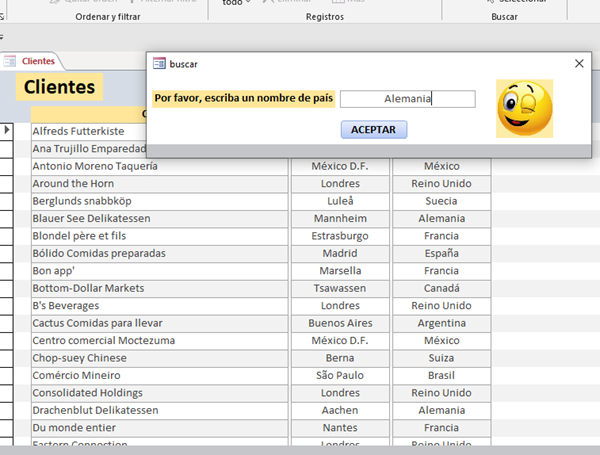Click the Canadá country cell
600x455 pixels.
(441, 288)
